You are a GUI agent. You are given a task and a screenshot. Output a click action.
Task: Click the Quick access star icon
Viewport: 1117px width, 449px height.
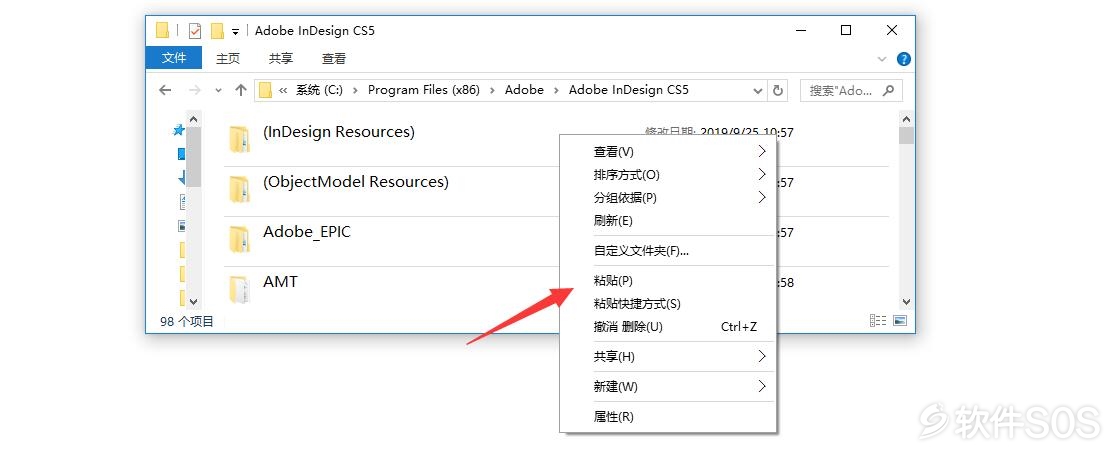pyautogui.click(x=180, y=130)
